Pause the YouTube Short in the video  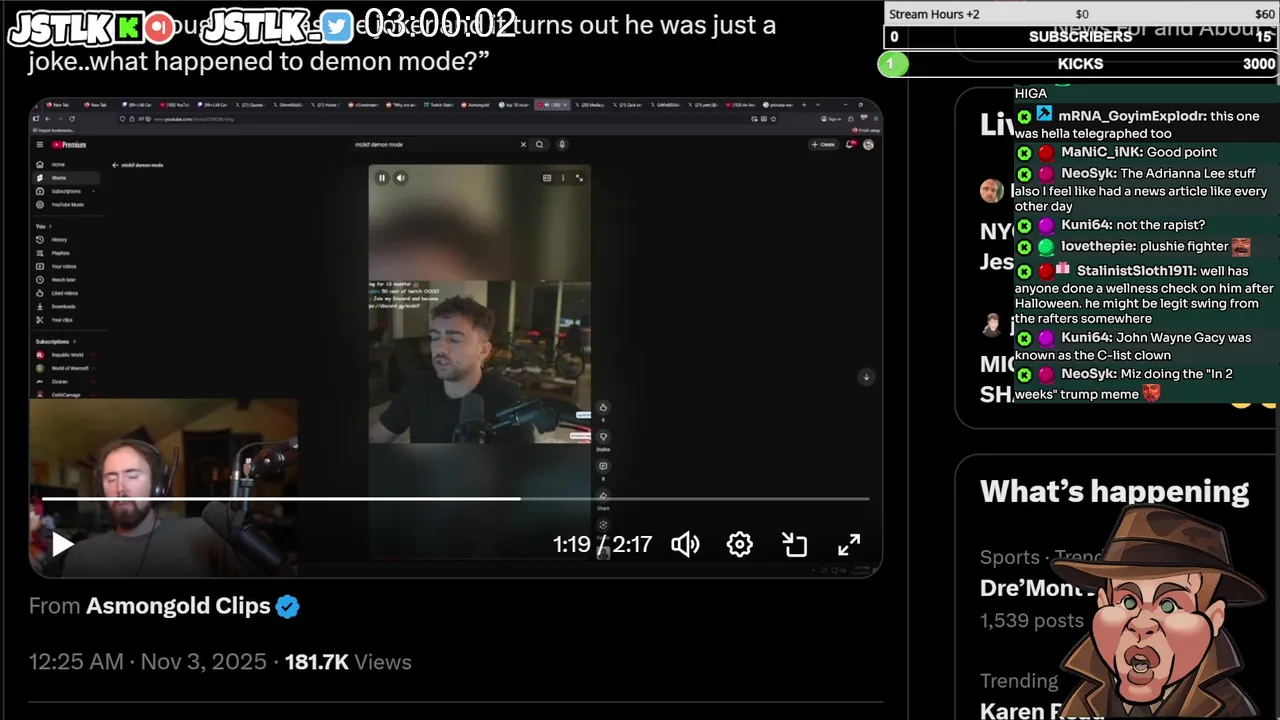coord(381,178)
